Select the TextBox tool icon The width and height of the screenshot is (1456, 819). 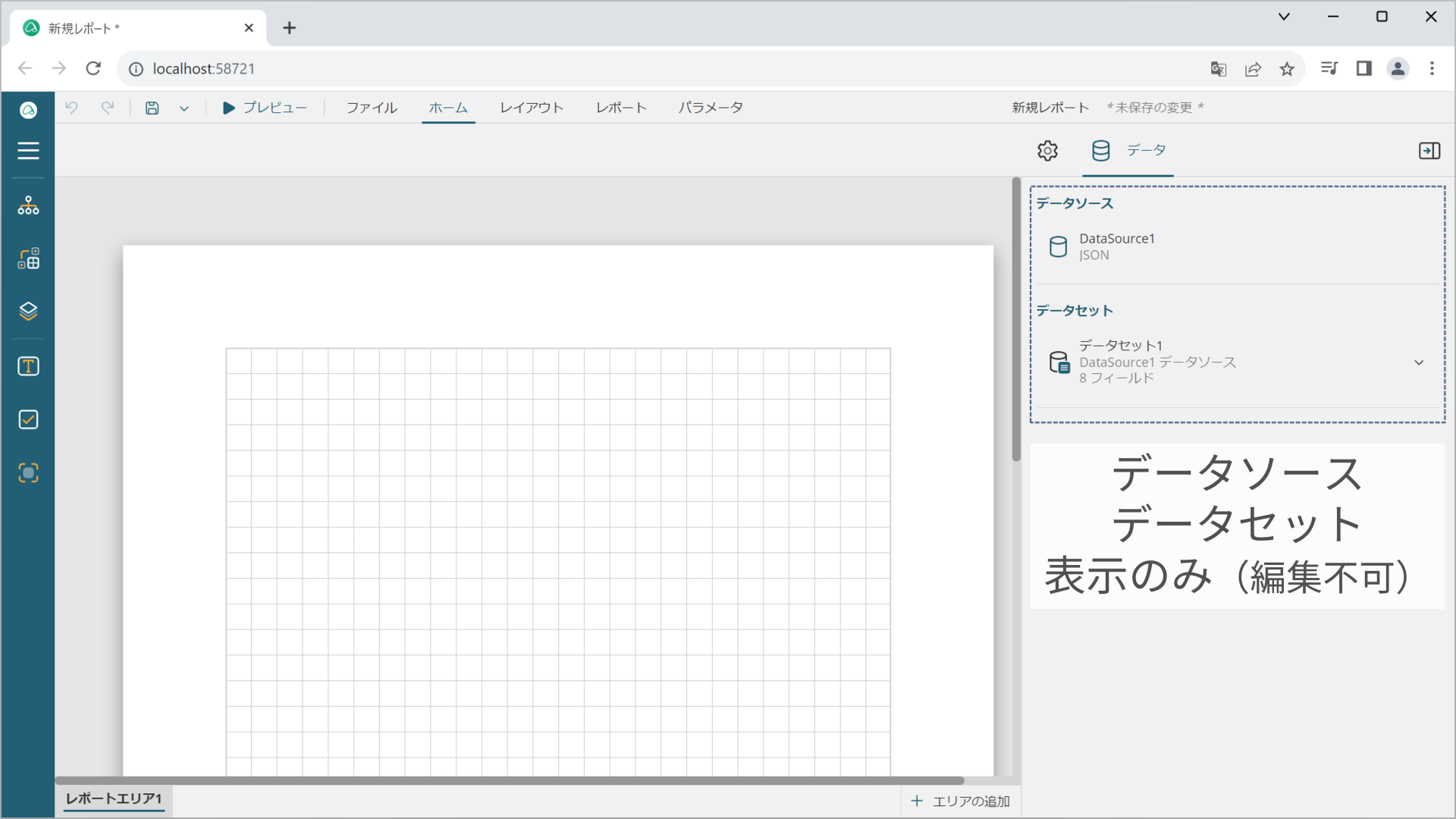[x=28, y=366]
